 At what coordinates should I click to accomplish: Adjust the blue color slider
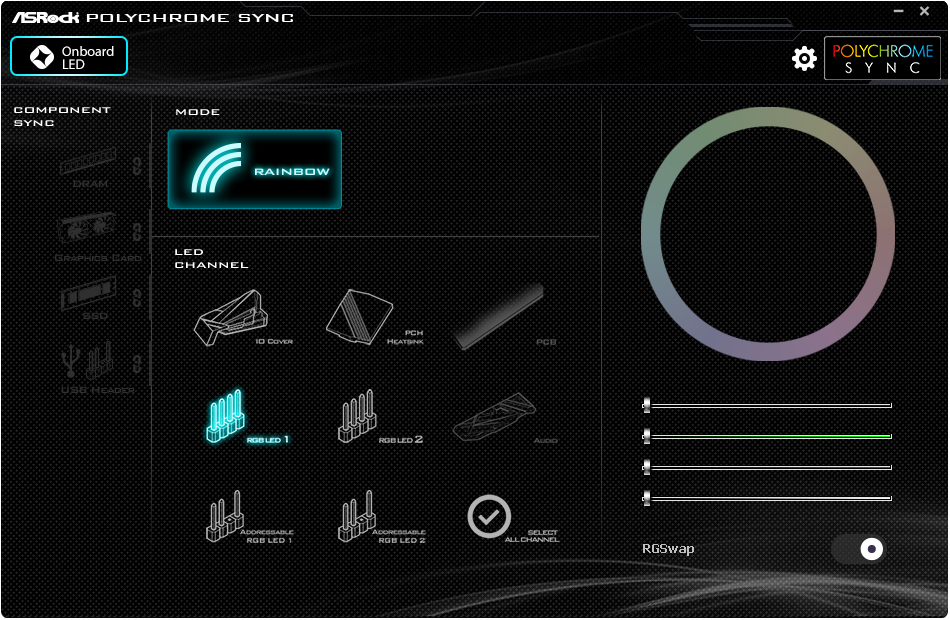click(x=767, y=405)
